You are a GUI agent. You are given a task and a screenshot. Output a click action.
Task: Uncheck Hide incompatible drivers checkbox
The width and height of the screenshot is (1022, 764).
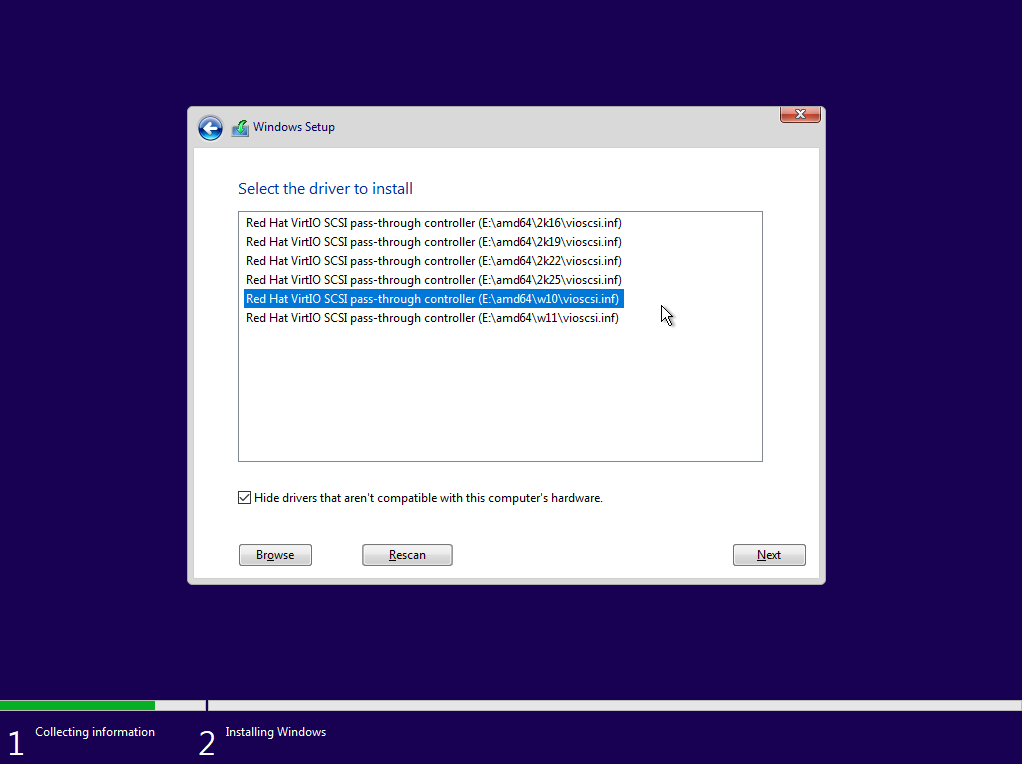(x=244, y=498)
